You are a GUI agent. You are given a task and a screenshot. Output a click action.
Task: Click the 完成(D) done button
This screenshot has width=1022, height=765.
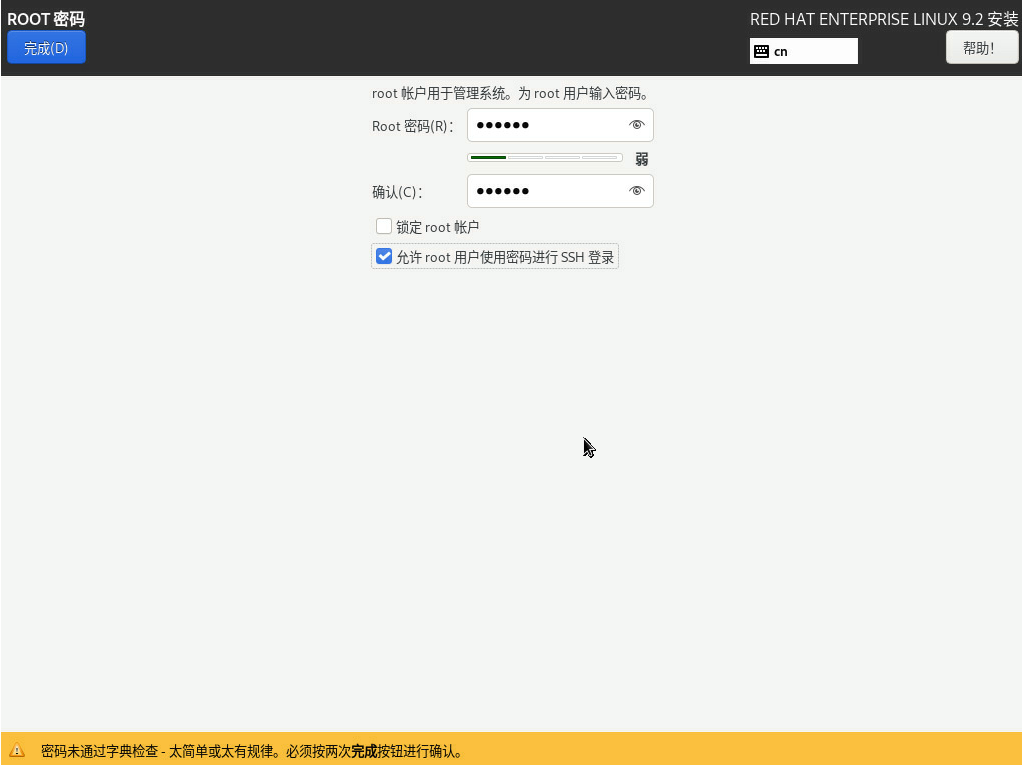point(46,48)
